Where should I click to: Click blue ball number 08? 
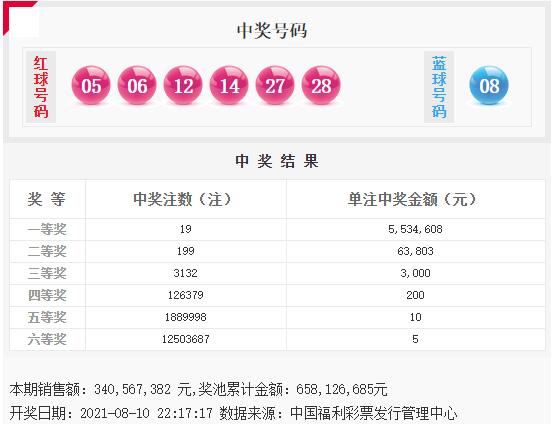(489, 85)
